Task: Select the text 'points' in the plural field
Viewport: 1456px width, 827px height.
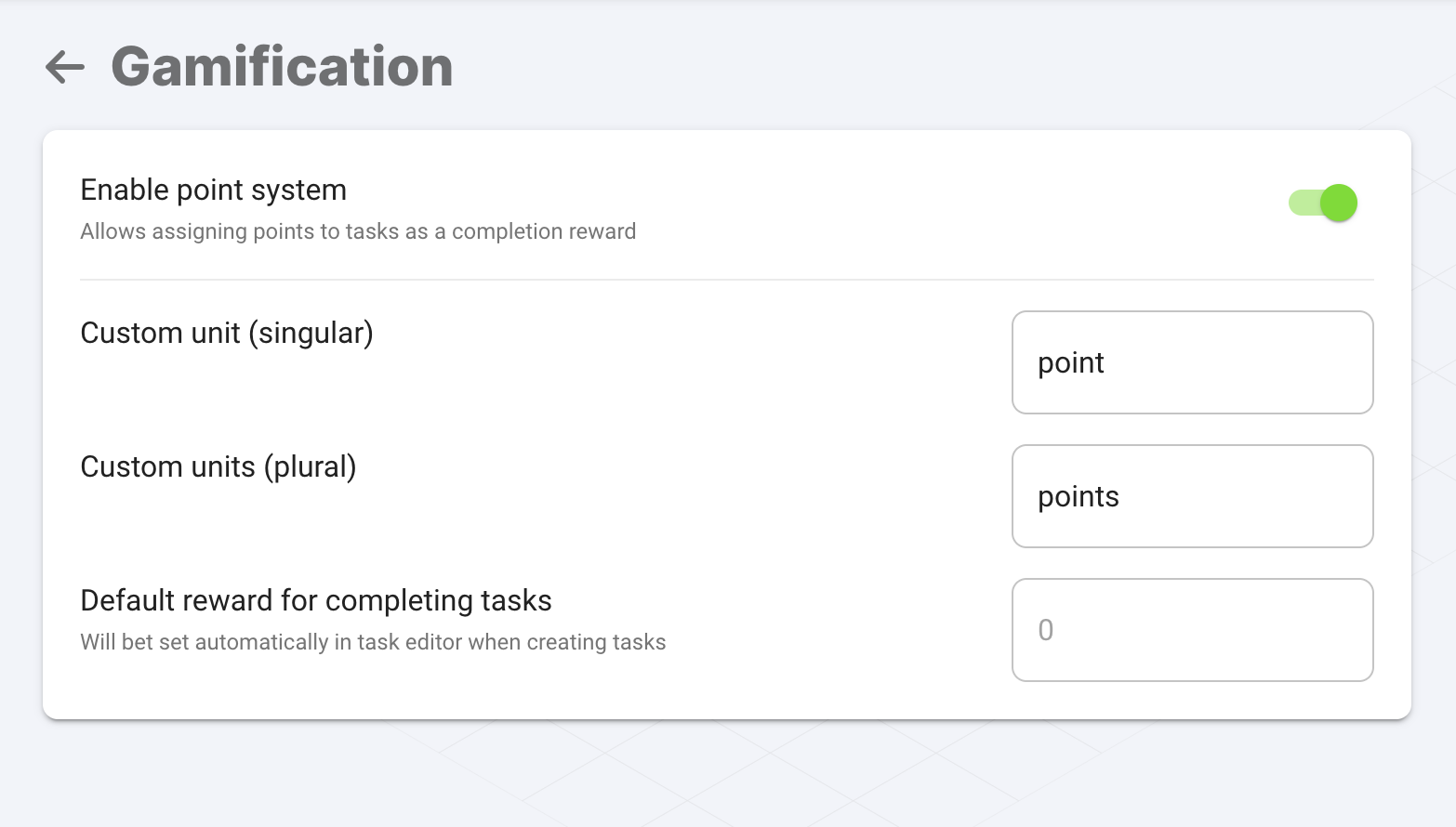Action: (x=1078, y=497)
